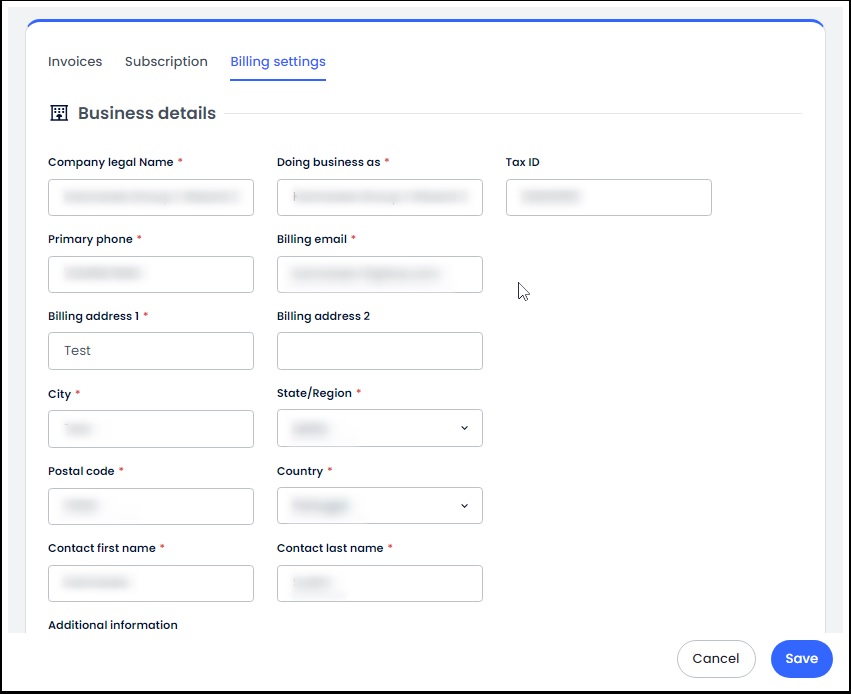
Task: Click the Primary phone field
Action: [x=150, y=274]
